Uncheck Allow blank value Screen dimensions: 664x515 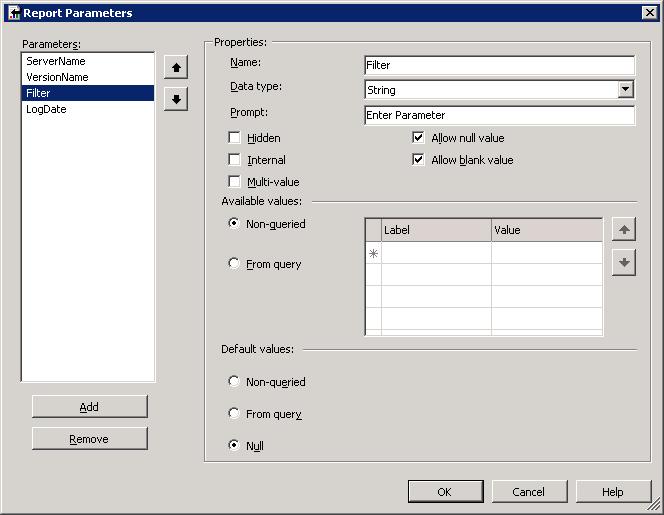pos(418,160)
